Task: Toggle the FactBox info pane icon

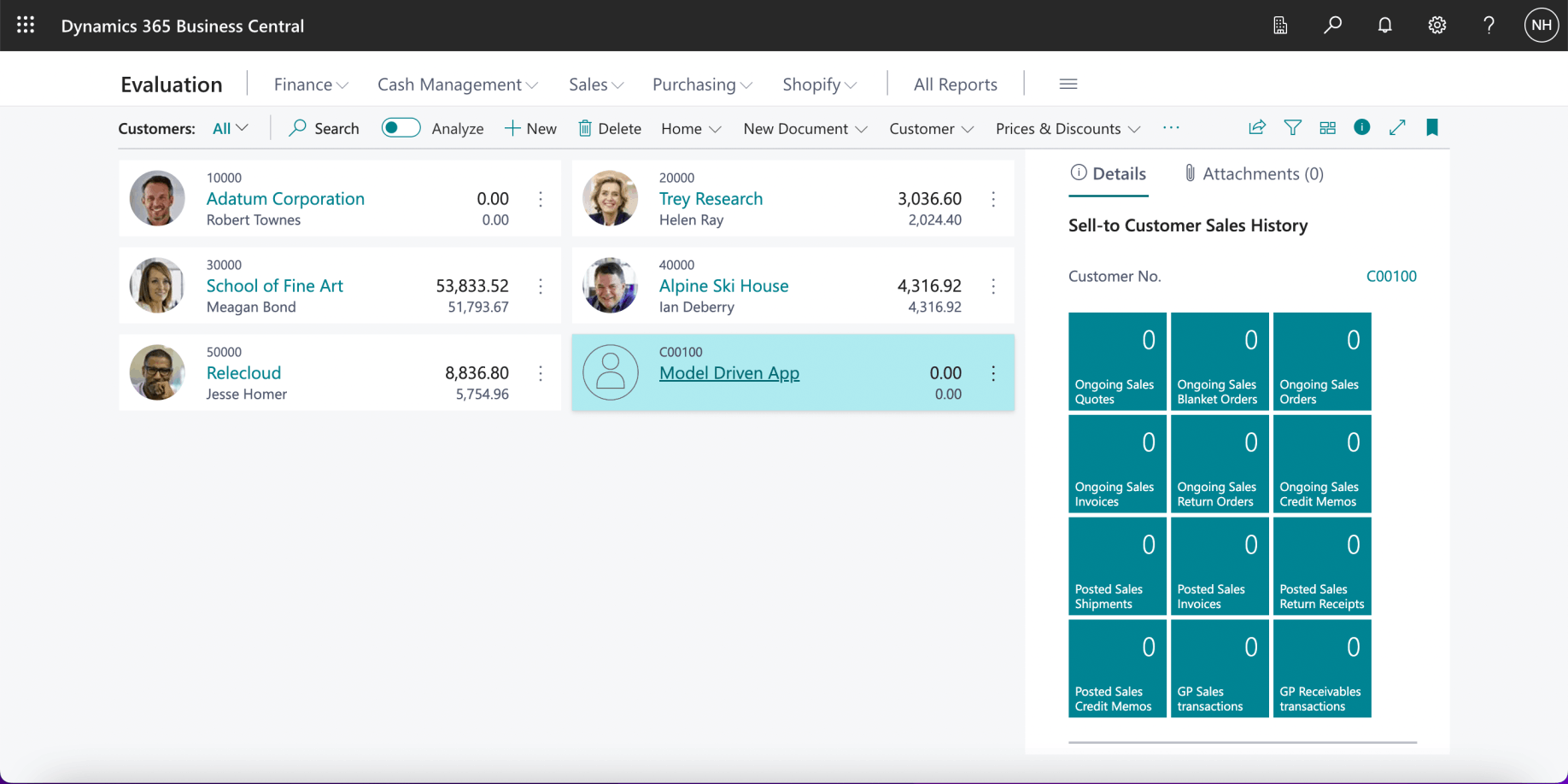Action: click(x=1362, y=127)
